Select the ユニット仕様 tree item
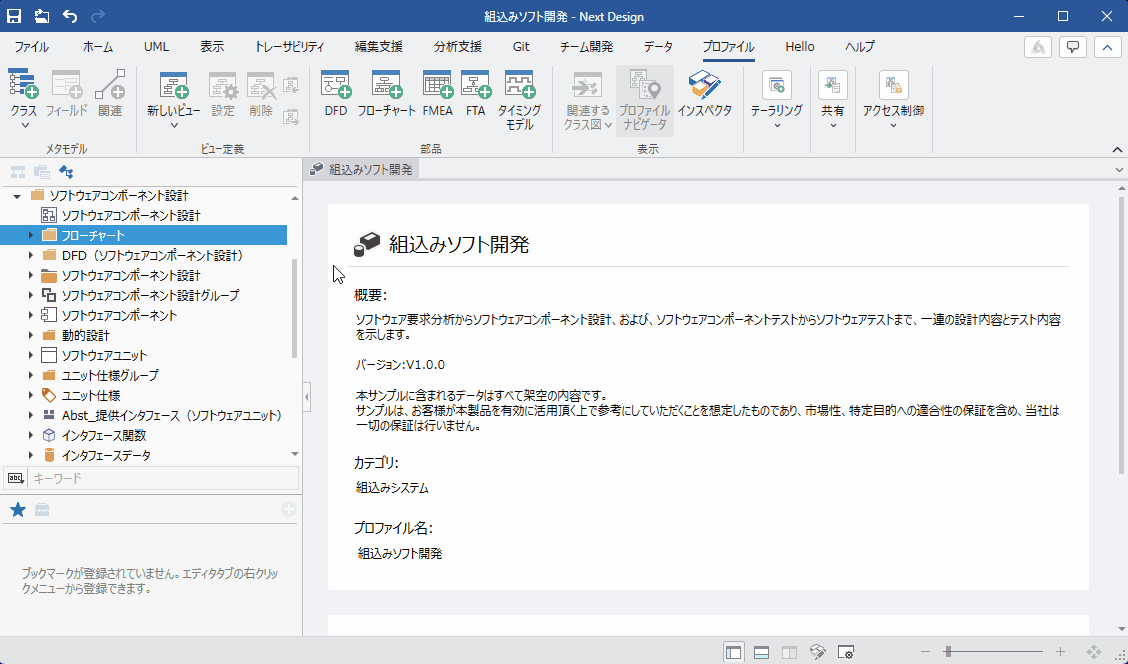This screenshot has height=664, width=1128. (91, 395)
